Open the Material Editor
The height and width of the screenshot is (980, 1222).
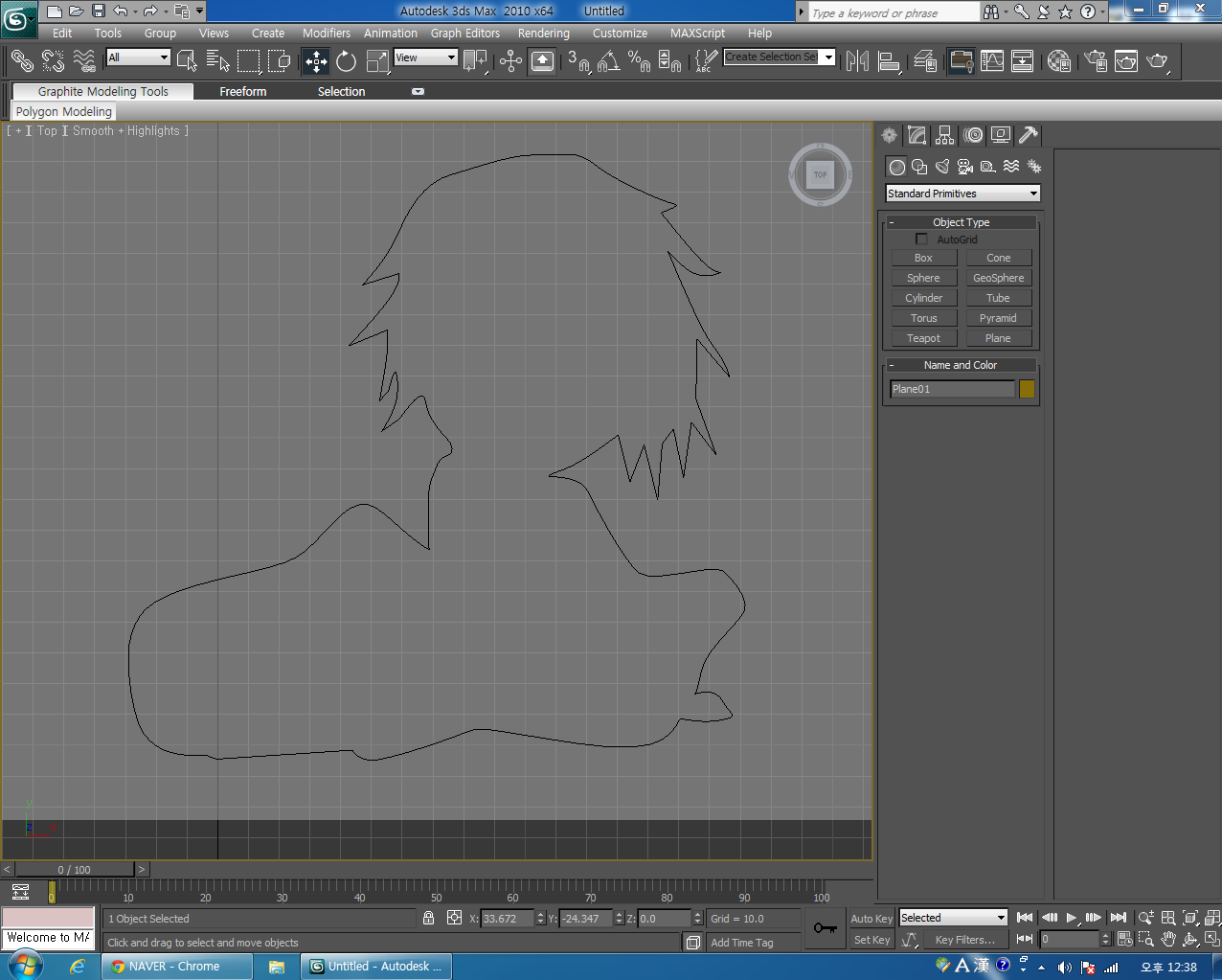click(1058, 61)
